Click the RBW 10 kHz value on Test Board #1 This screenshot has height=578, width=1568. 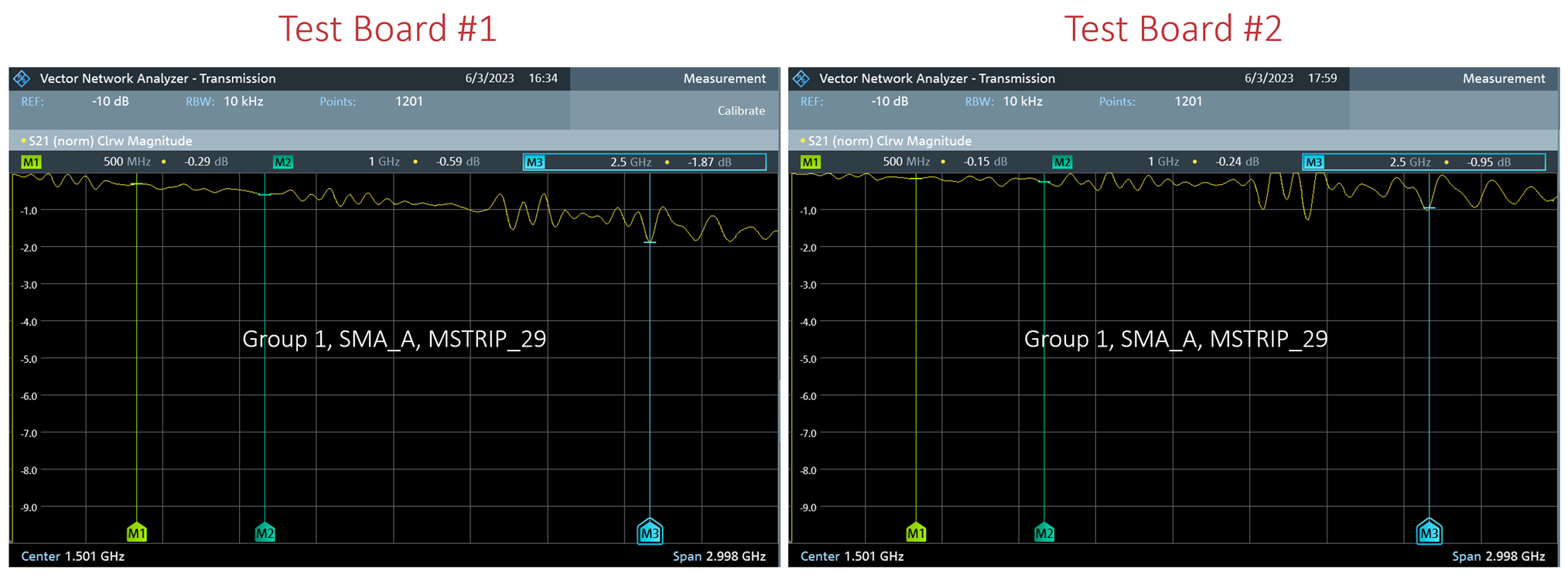pyautogui.click(x=244, y=101)
